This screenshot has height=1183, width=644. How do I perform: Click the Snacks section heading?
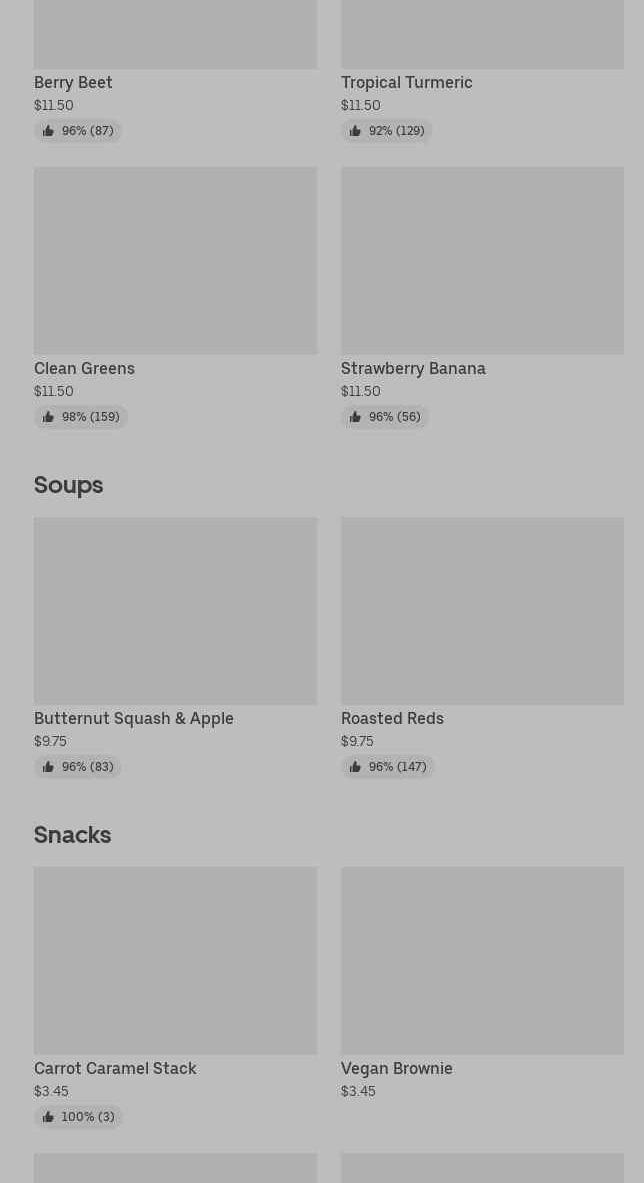pos(72,835)
